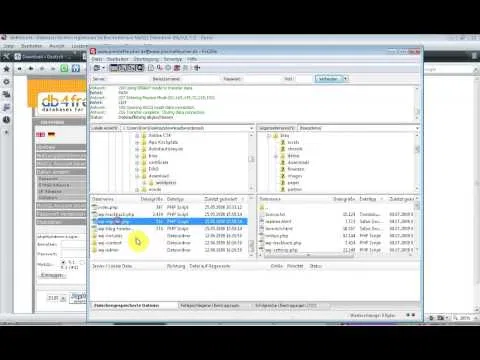This screenshot has width=480, height=360.
Task: Switch db4free page to German flag
Action: pos(52,135)
